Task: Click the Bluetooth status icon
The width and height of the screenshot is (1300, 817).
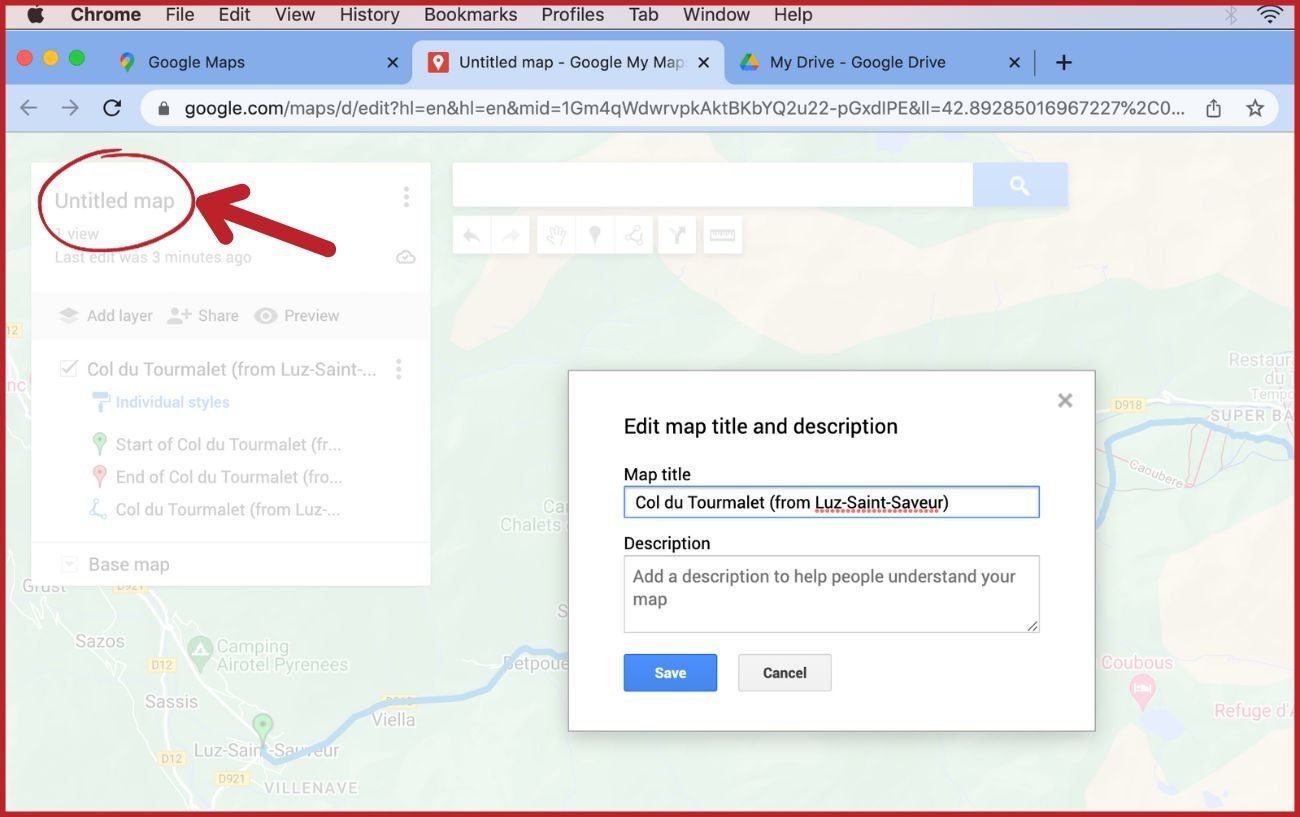Action: coord(1231,14)
